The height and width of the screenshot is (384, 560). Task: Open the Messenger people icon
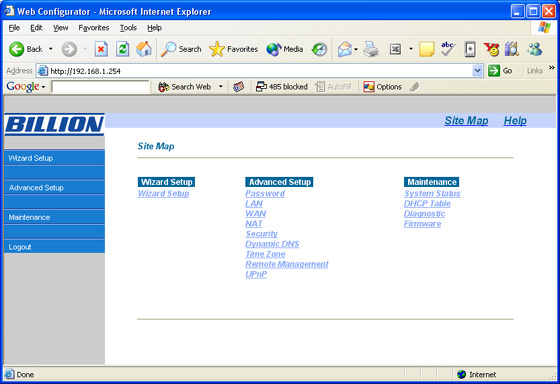(535, 49)
